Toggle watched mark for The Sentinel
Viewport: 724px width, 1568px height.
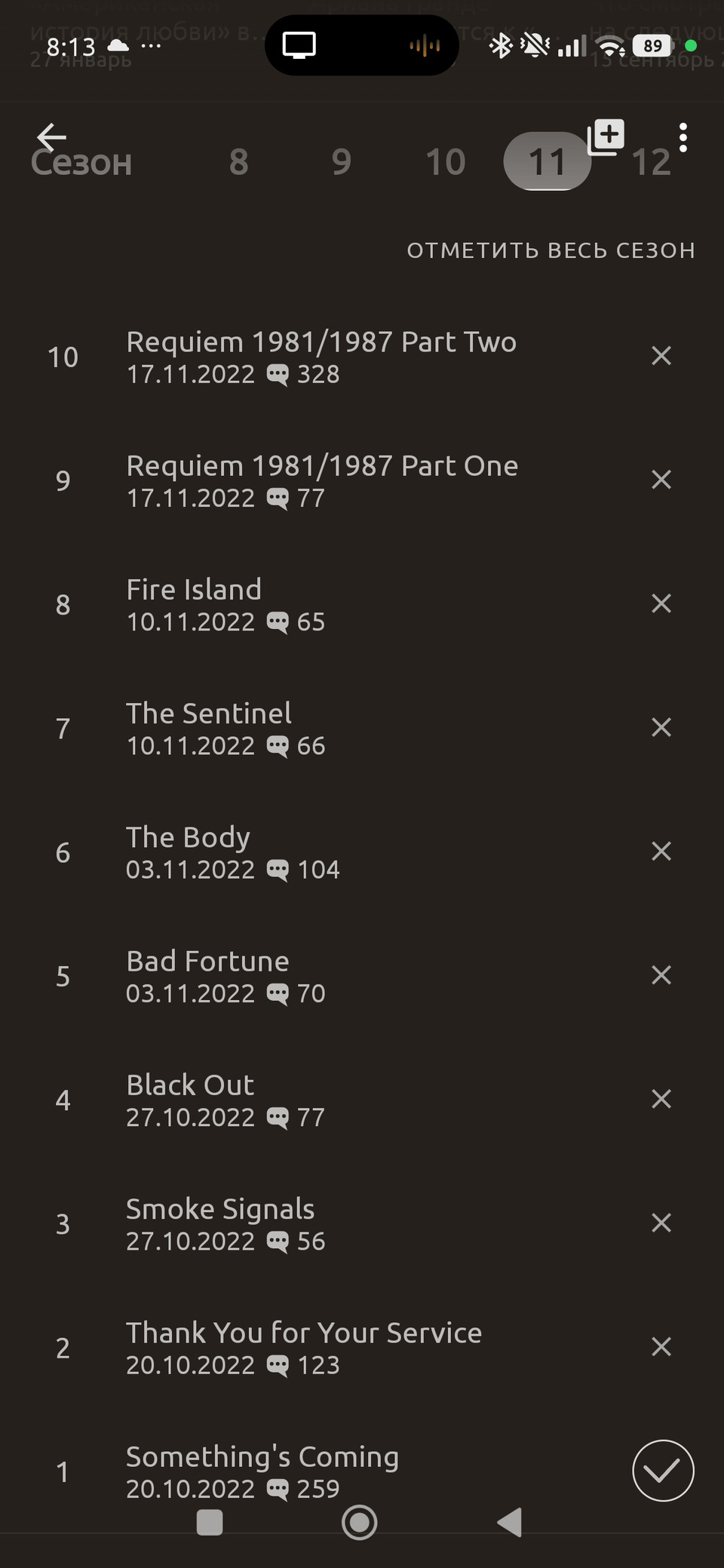pos(661,728)
